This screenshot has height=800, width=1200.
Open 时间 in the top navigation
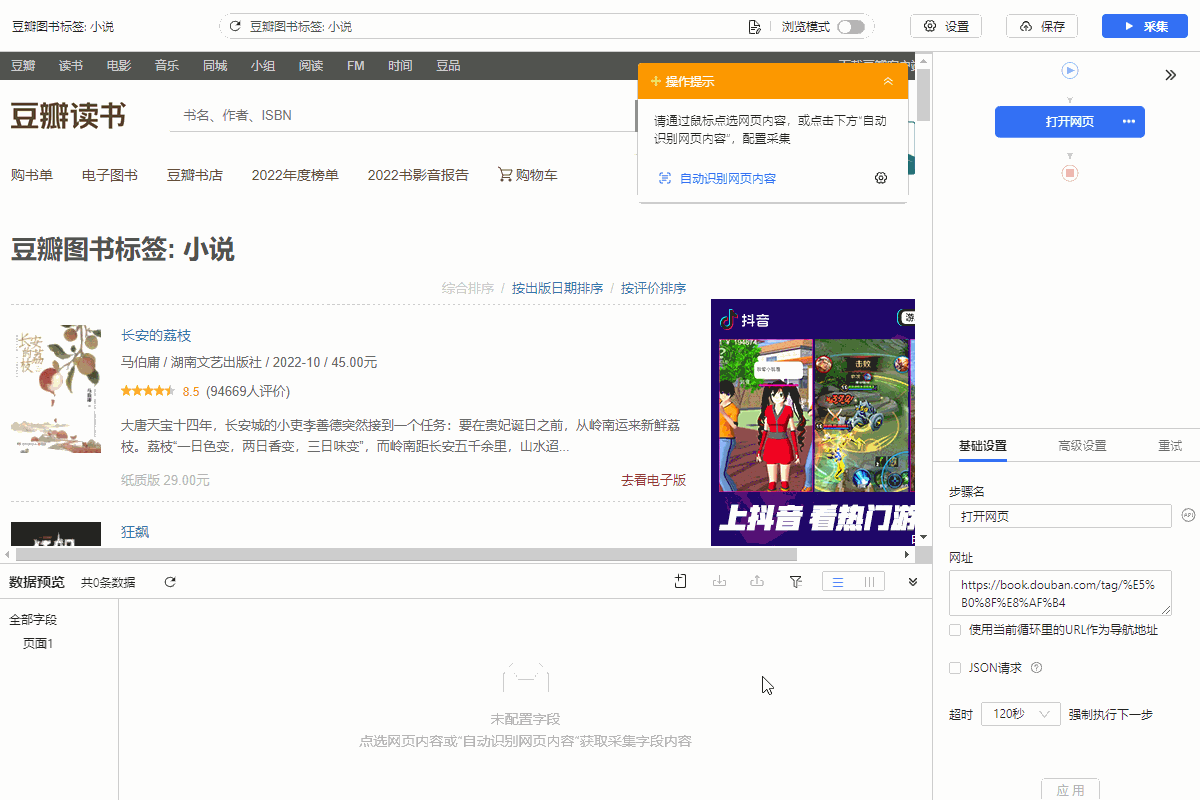click(400, 66)
